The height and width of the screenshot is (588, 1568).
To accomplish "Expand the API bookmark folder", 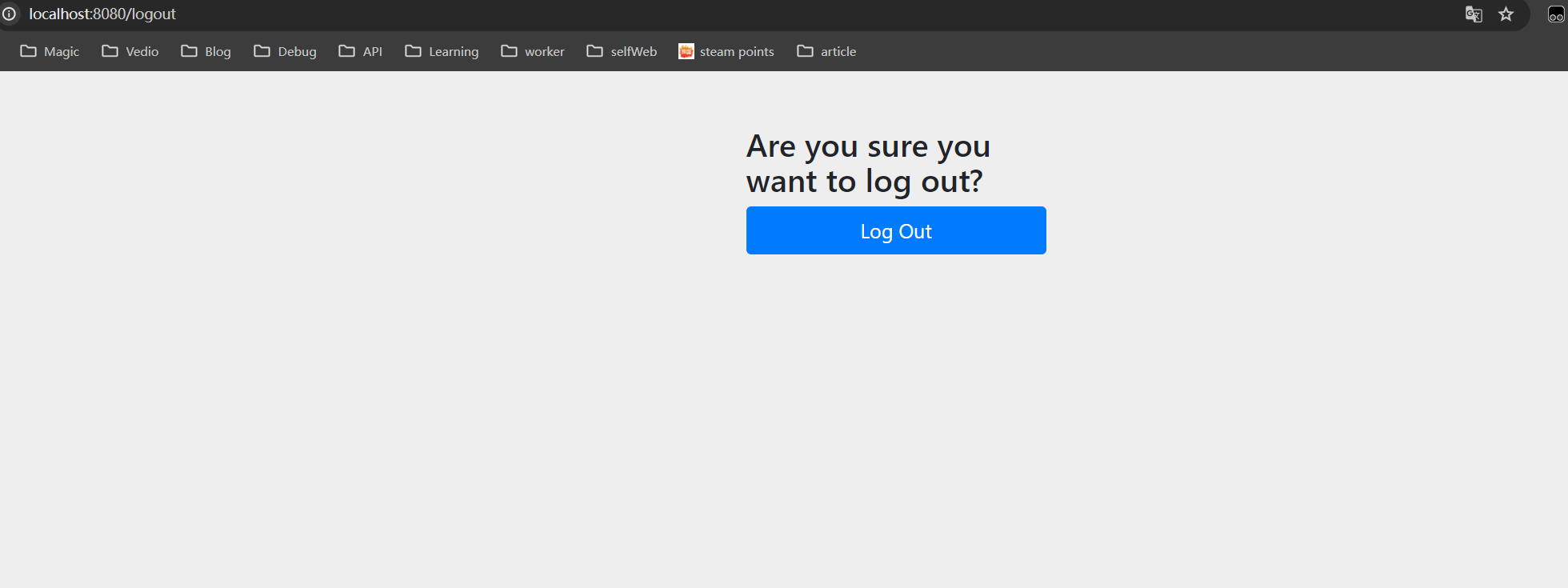I will click(x=361, y=51).
